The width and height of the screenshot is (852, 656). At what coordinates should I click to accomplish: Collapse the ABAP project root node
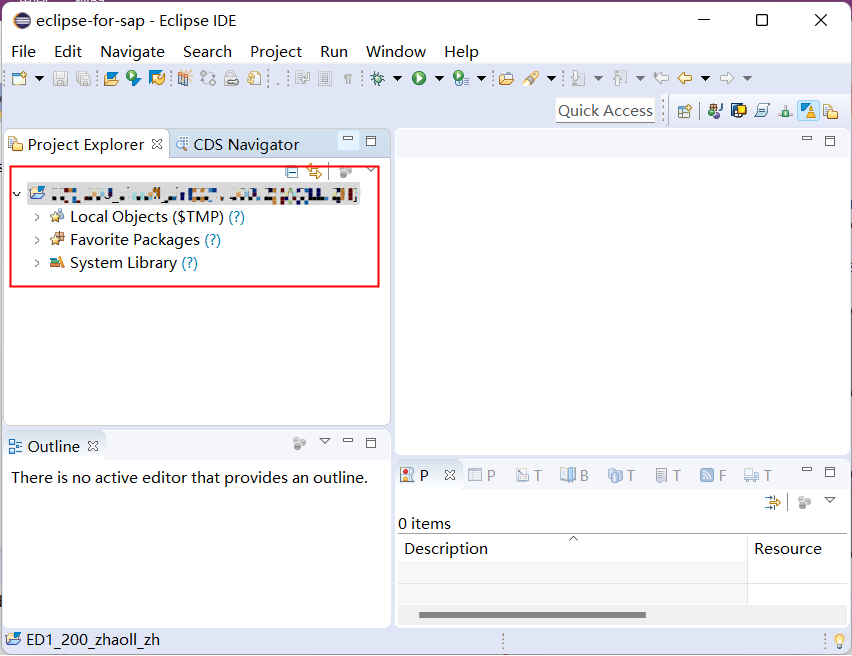coord(17,194)
